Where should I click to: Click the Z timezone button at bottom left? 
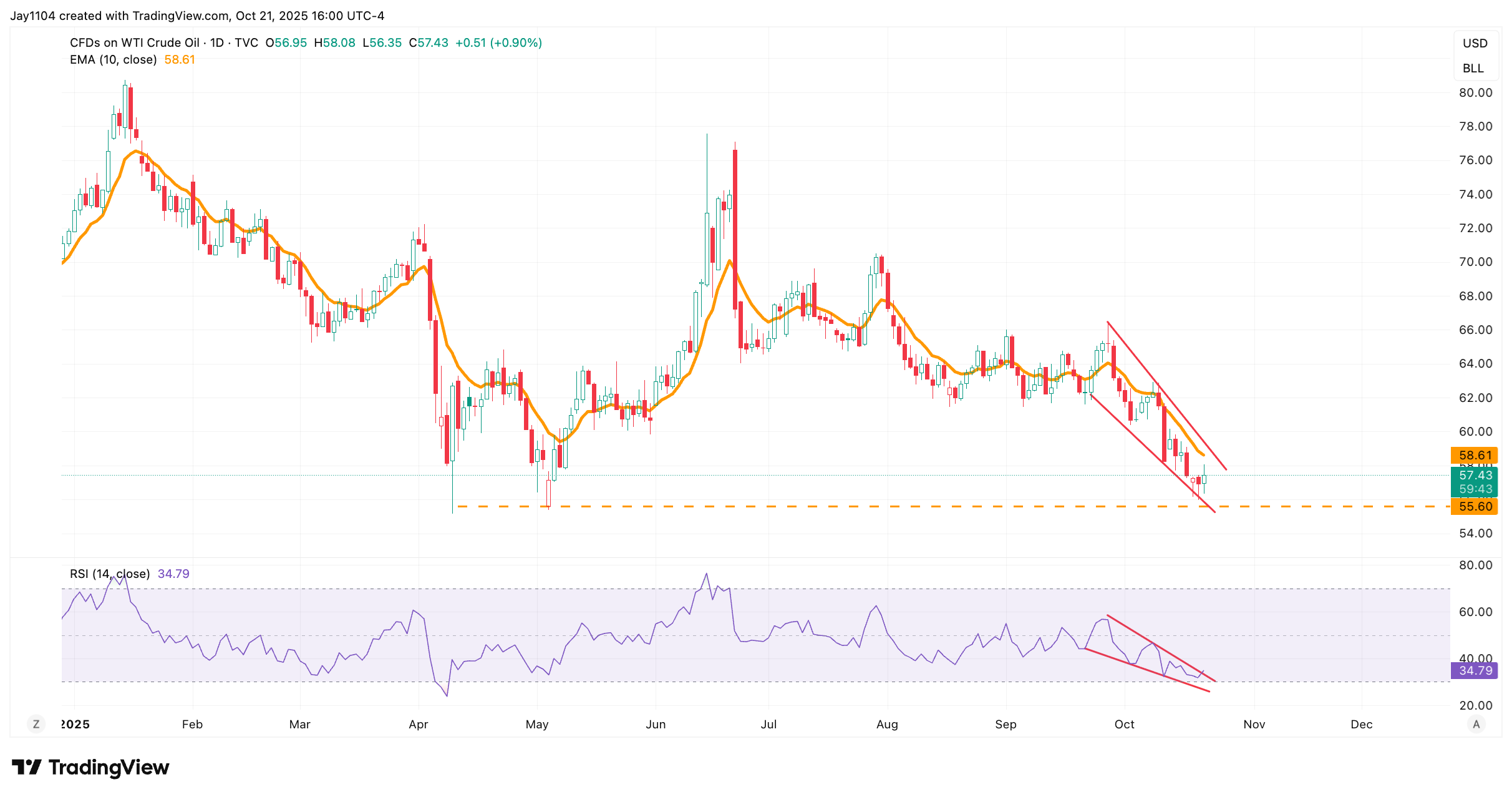pyautogui.click(x=36, y=724)
